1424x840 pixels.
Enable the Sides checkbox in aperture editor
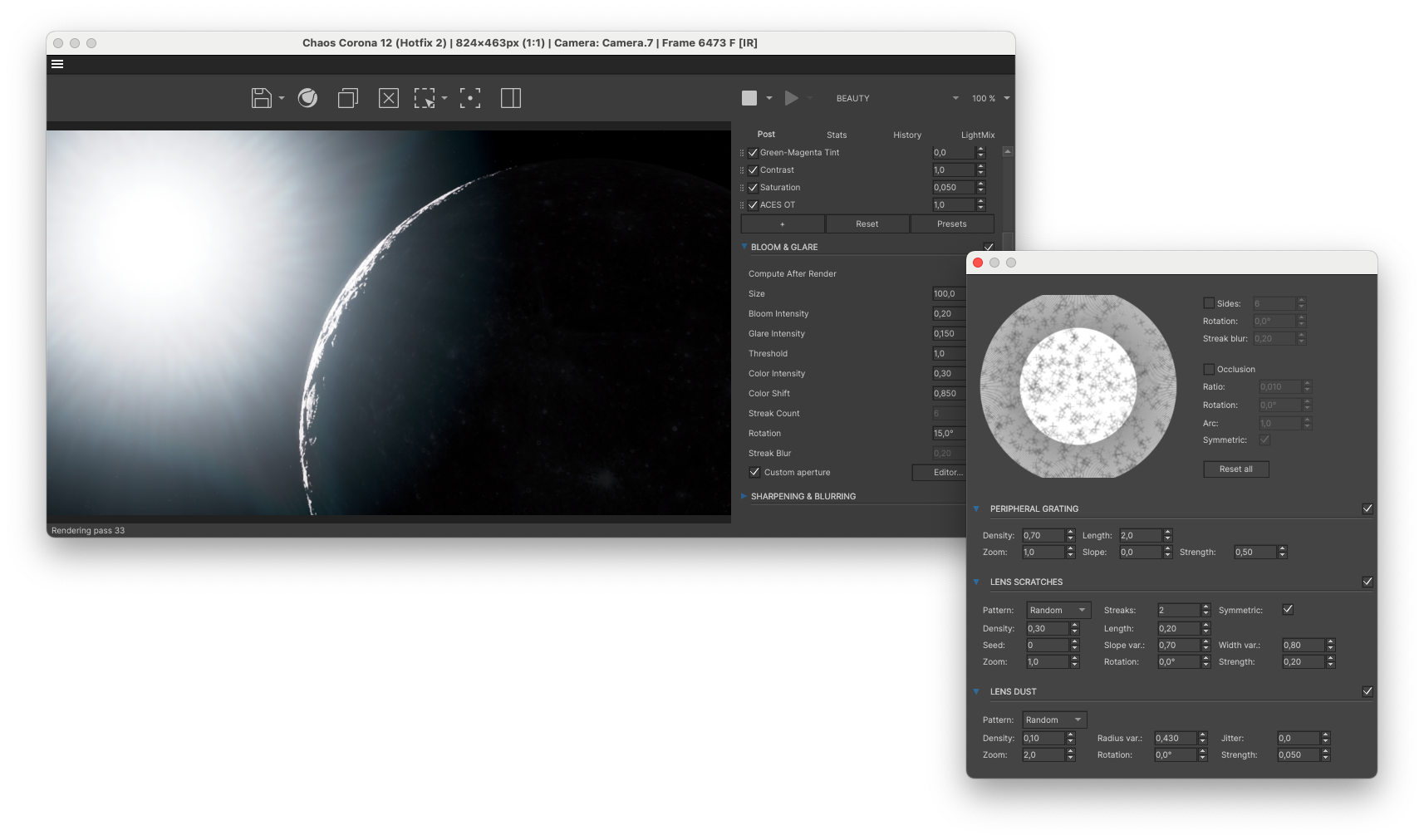pyautogui.click(x=1209, y=303)
